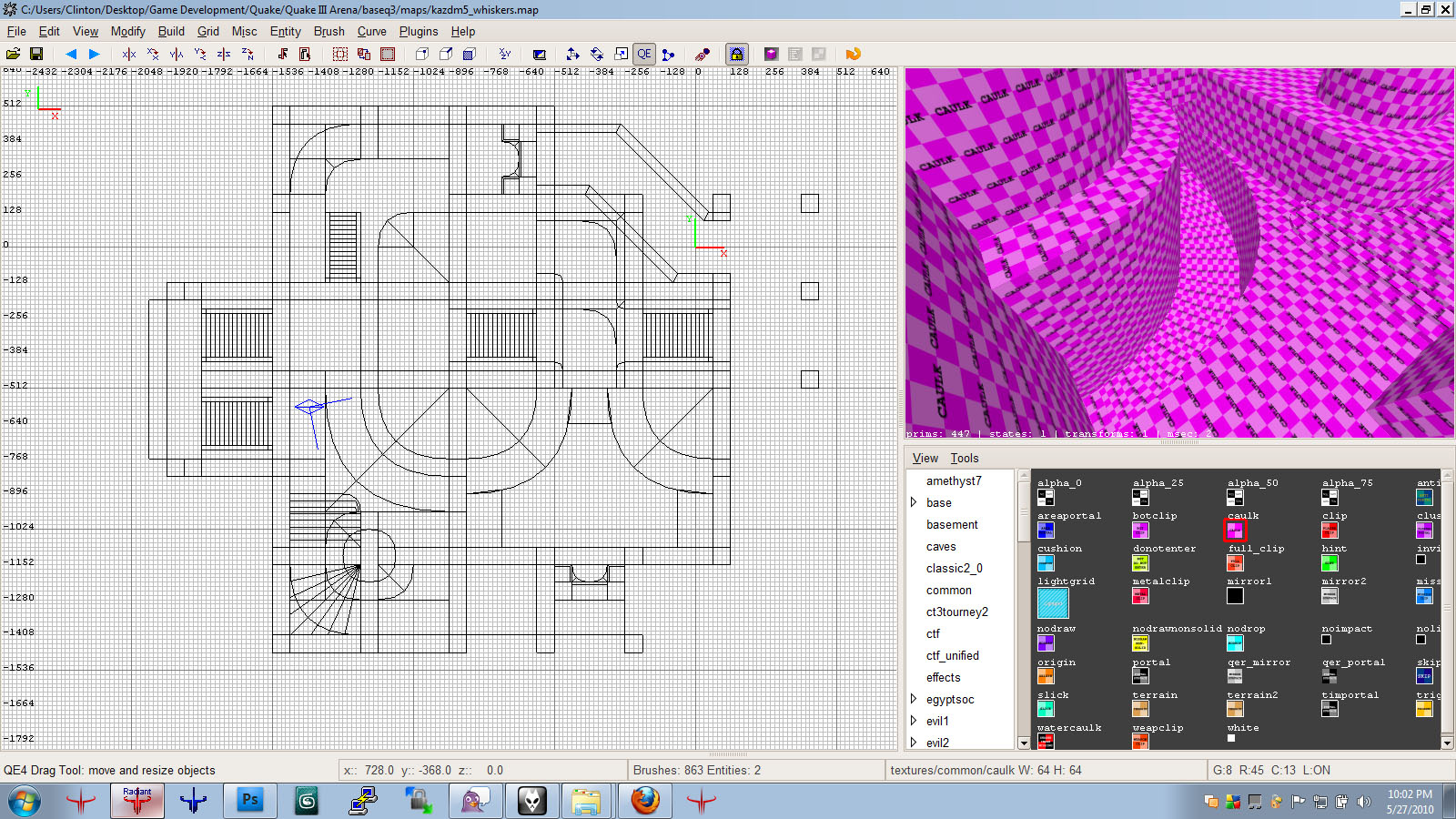This screenshot has height=819, width=1456.
Task: Flip selection along the z-axis
Action: tap(224, 55)
